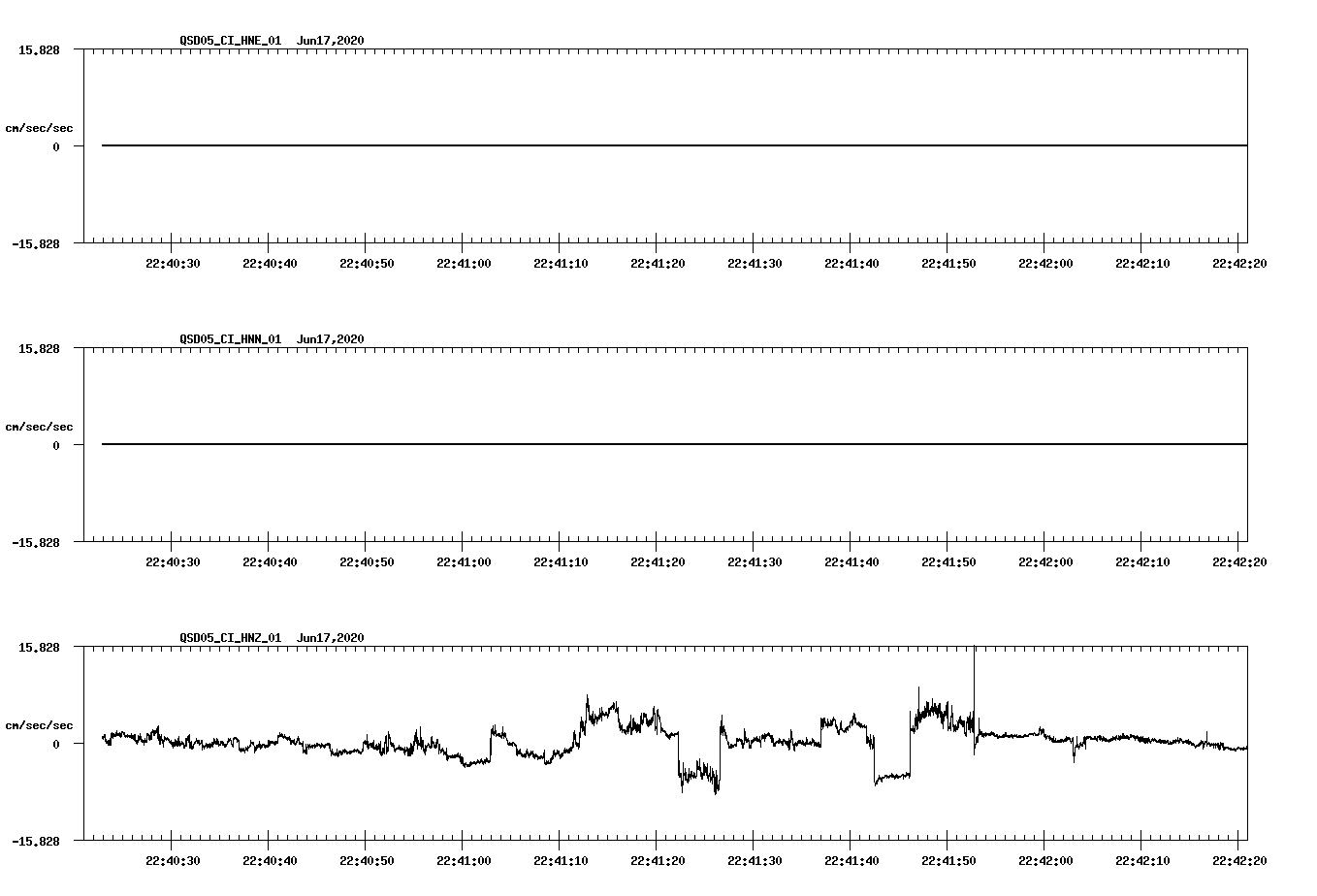This screenshot has width=1317, height=896.
Task: Click the QSD05_CI_HNZ_01 channel title
Action: pyautogui.click(x=231, y=638)
